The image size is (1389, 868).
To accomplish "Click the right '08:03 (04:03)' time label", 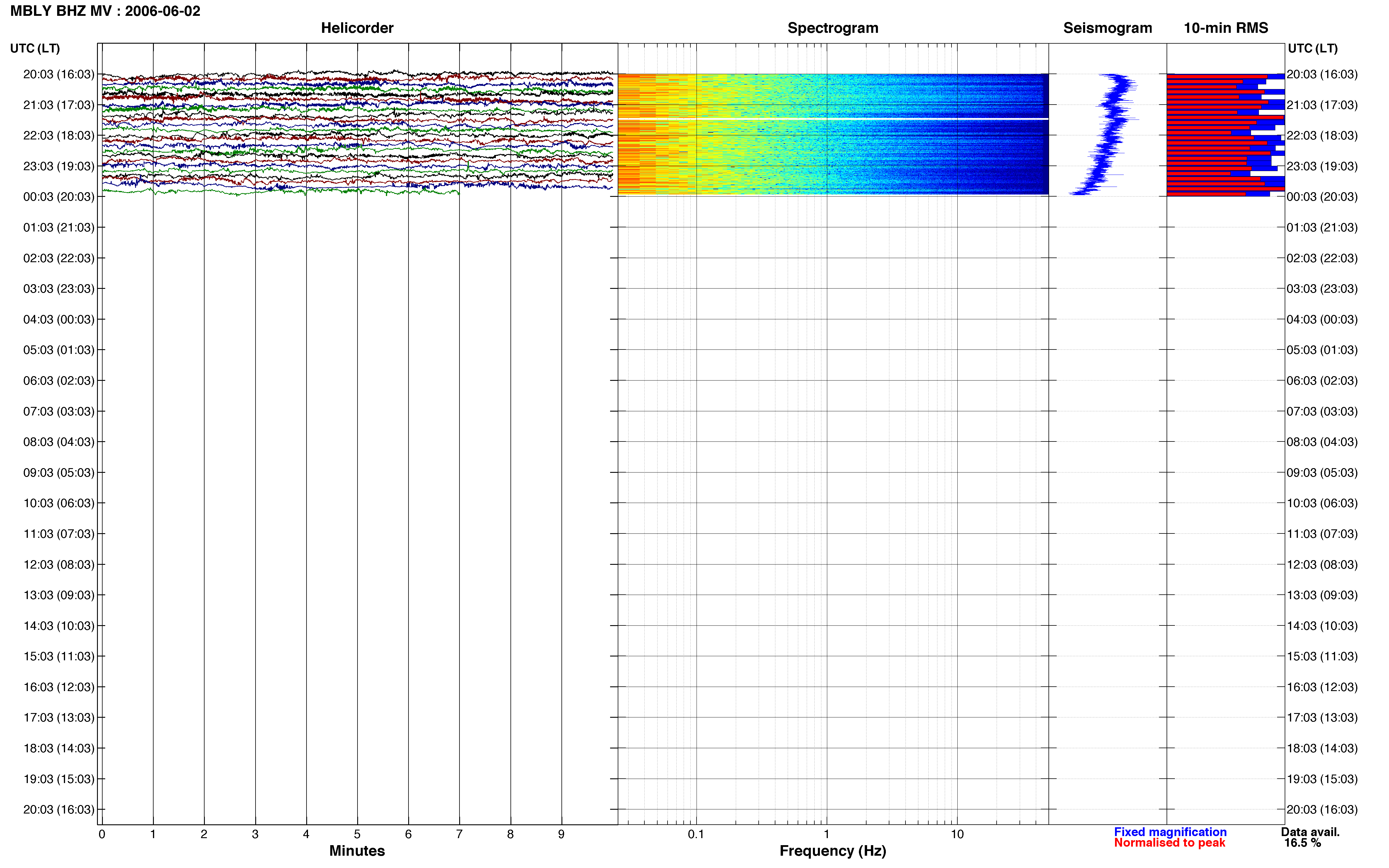I will point(1322,442).
